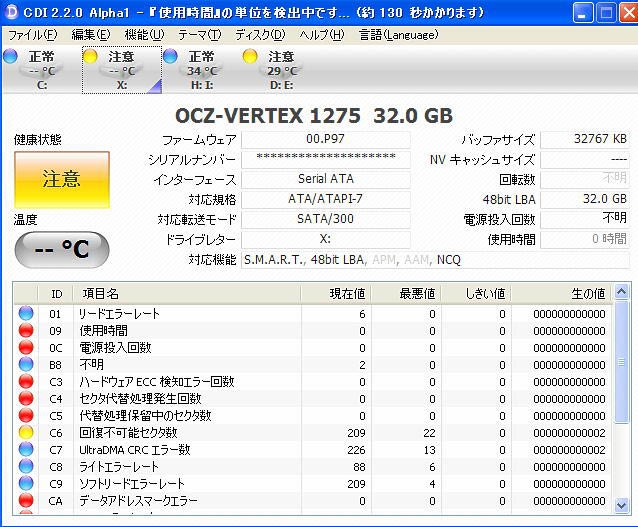Select row 回復不可能セクタ数
This screenshot has height=527, width=638.
coord(313,433)
